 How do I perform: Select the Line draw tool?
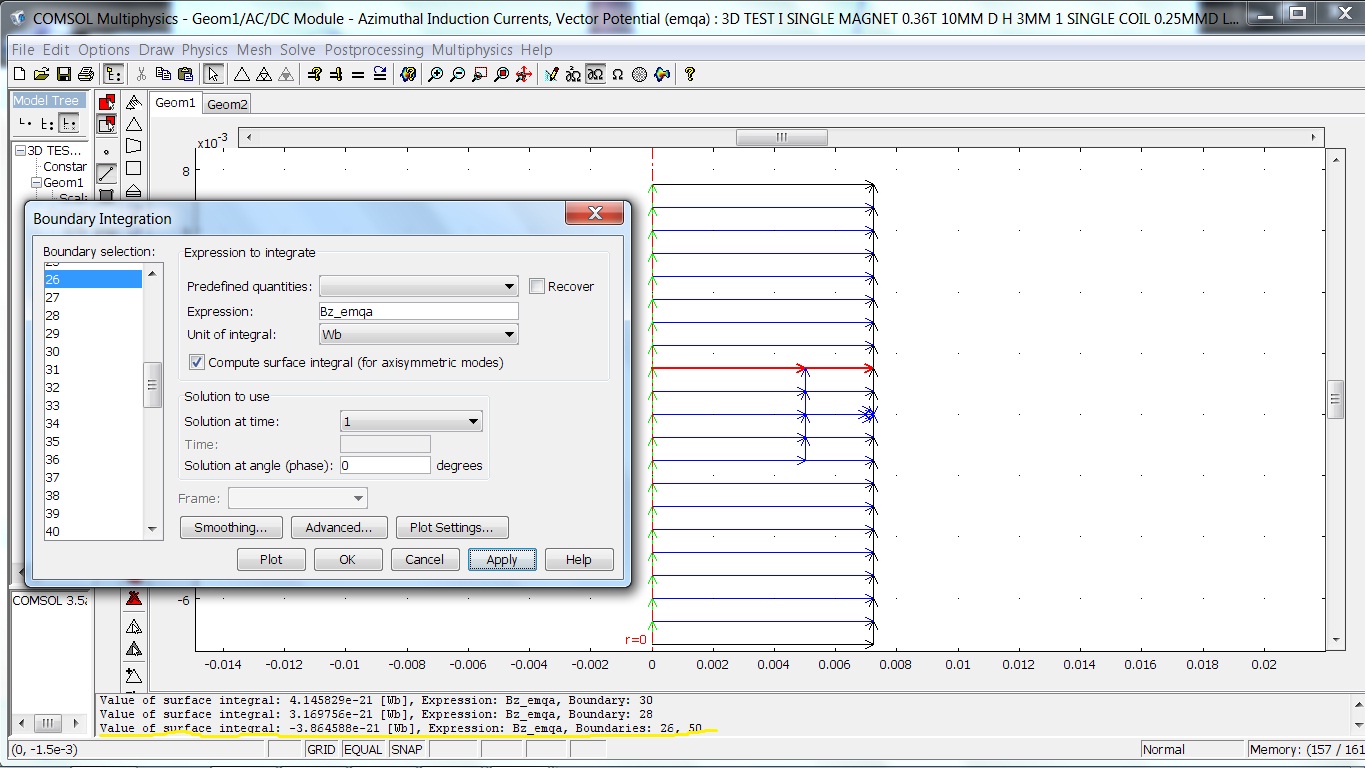[106, 174]
